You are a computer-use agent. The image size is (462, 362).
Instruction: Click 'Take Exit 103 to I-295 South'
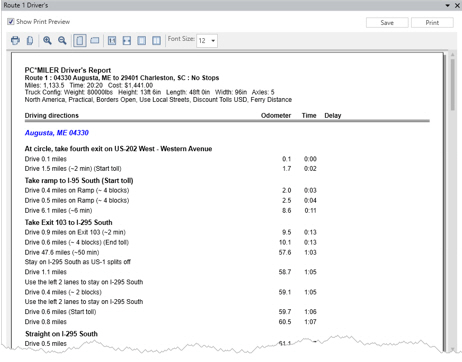click(68, 222)
